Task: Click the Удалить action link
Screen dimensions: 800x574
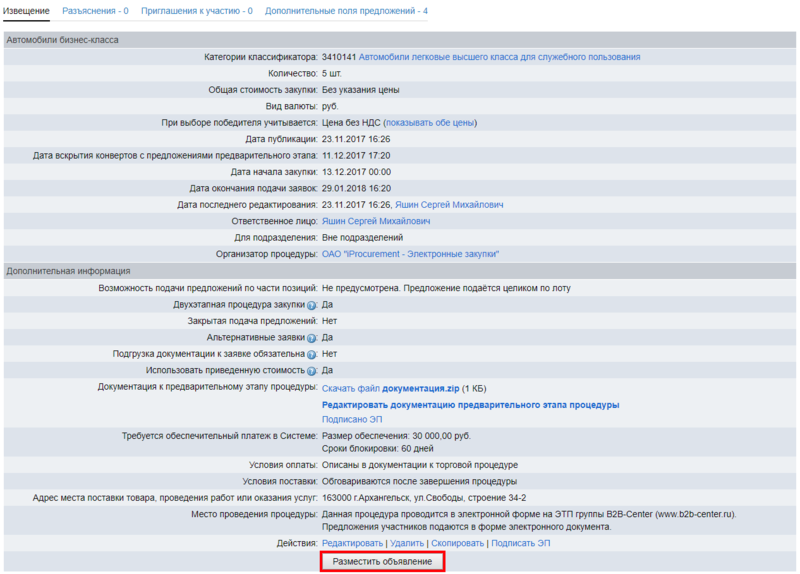Action: tap(407, 544)
